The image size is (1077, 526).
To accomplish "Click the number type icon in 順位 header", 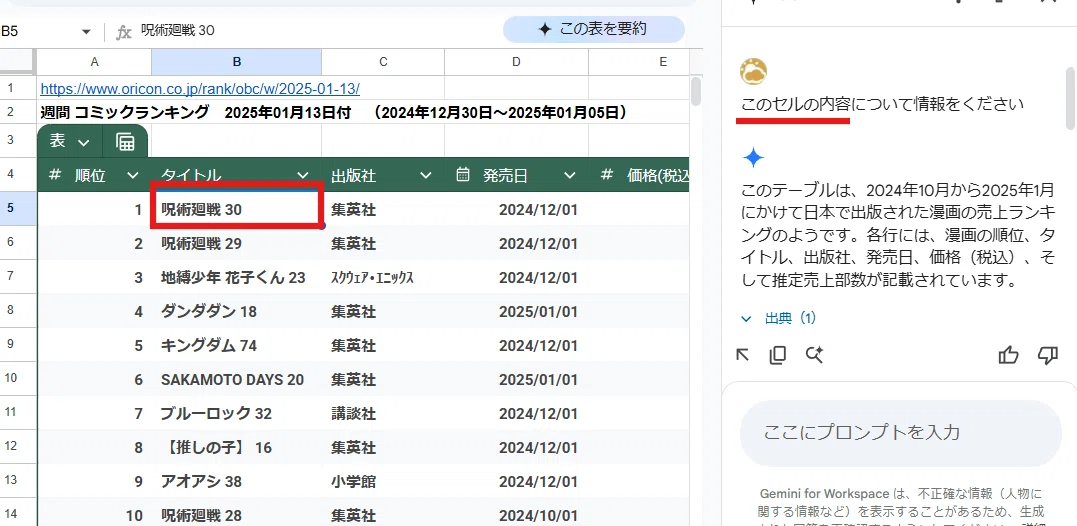I will pyautogui.click(x=55, y=175).
